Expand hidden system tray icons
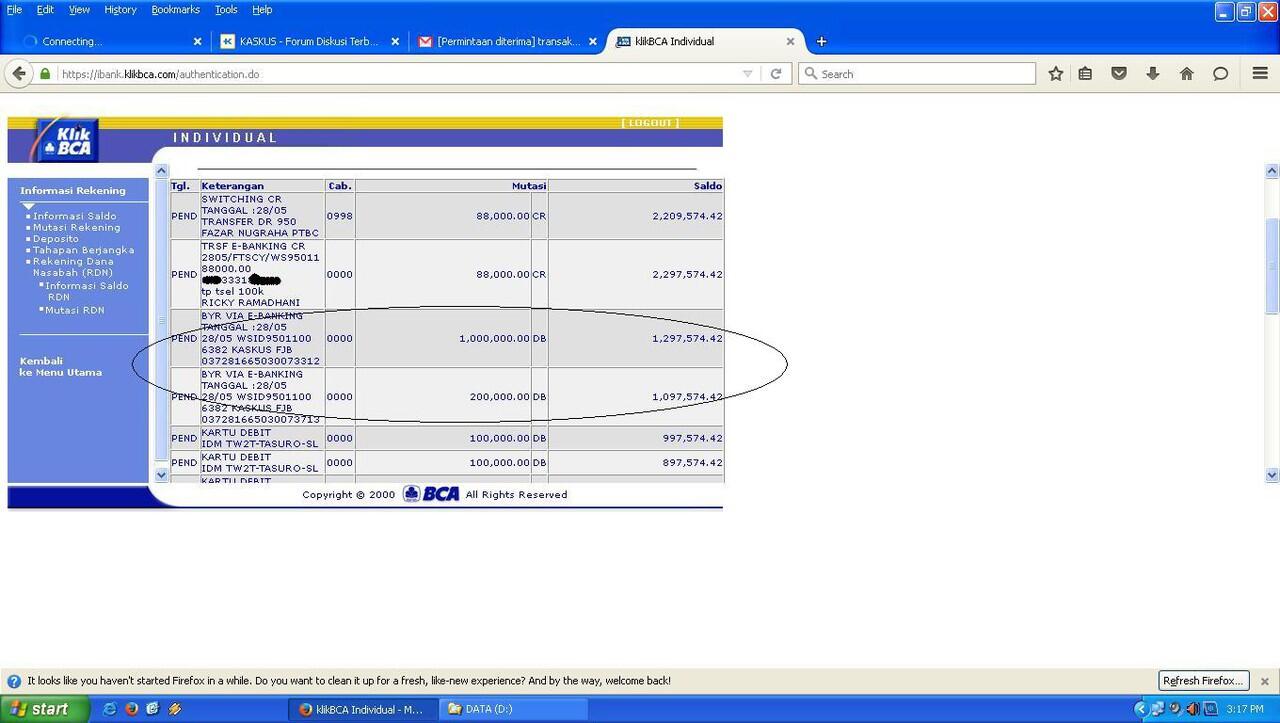 click(1141, 709)
